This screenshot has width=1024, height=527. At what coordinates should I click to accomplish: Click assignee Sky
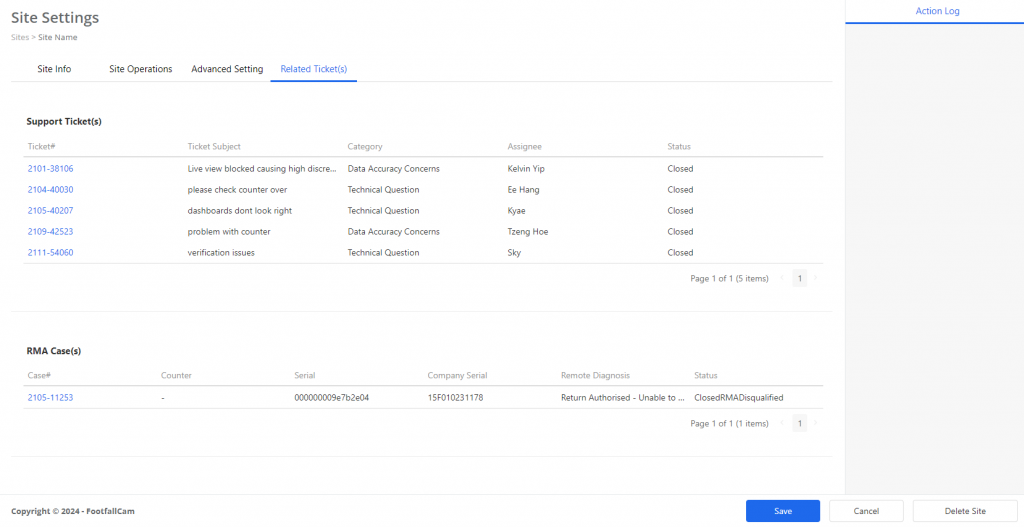click(x=514, y=252)
